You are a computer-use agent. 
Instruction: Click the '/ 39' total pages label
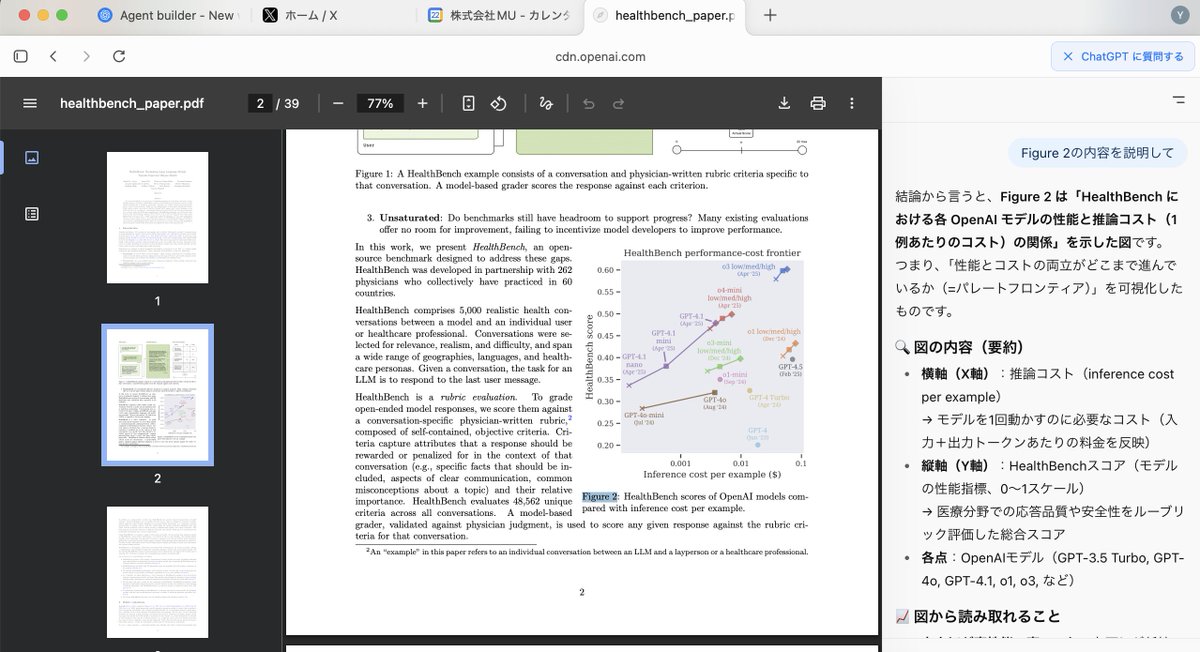pos(288,103)
